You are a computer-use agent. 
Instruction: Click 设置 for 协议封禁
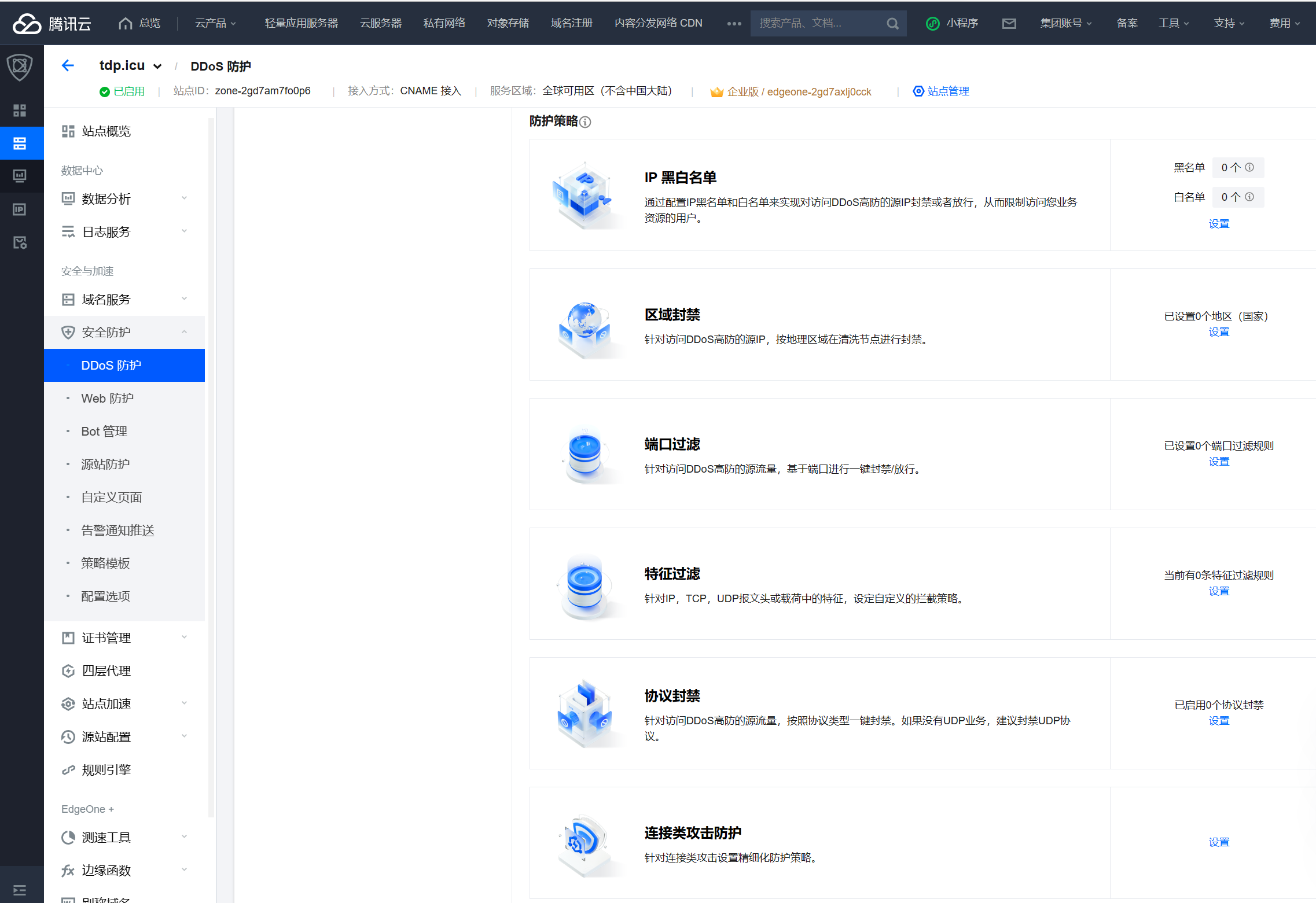tap(1219, 721)
